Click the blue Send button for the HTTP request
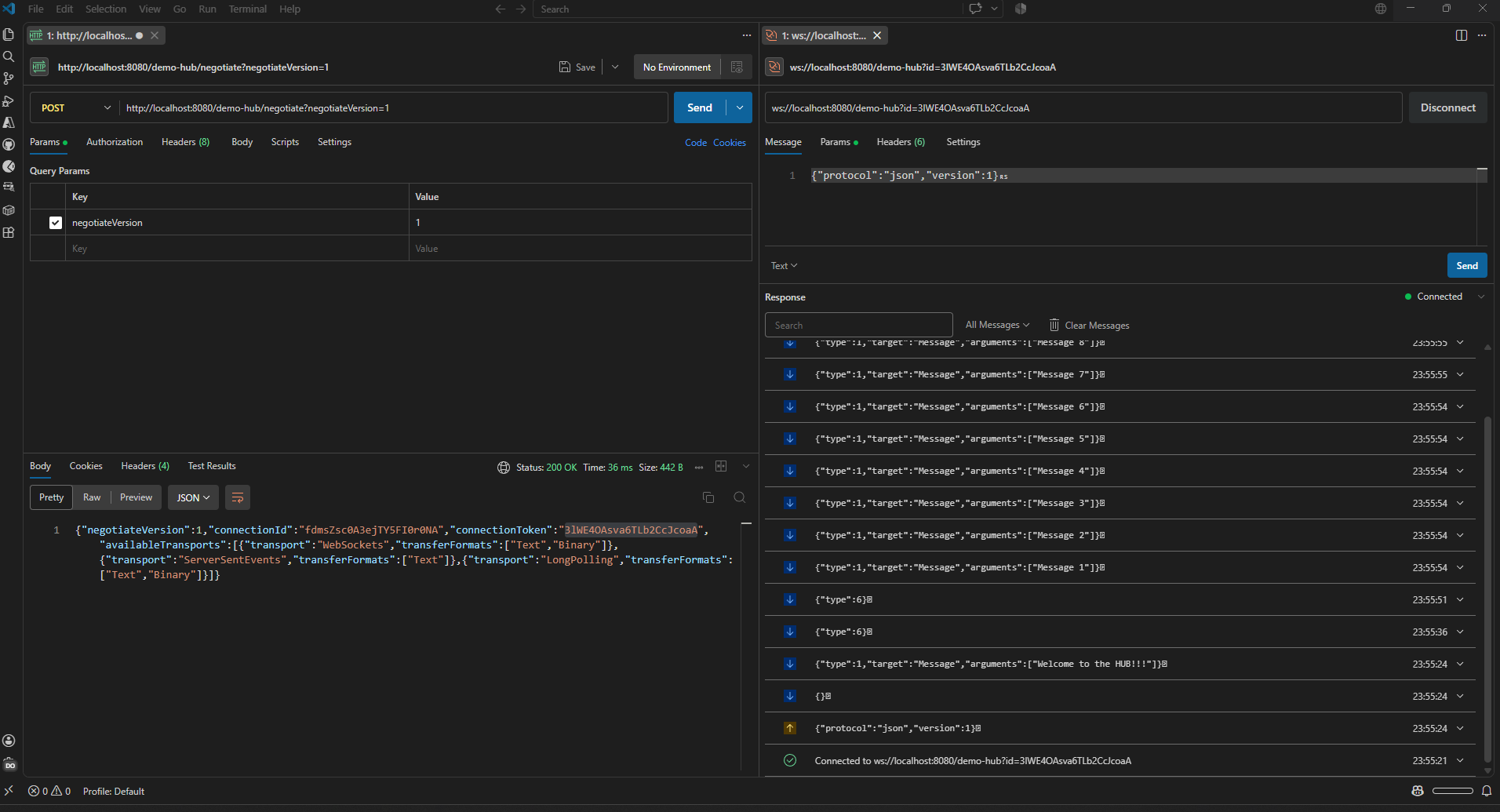The image size is (1500, 812). pyautogui.click(x=700, y=107)
